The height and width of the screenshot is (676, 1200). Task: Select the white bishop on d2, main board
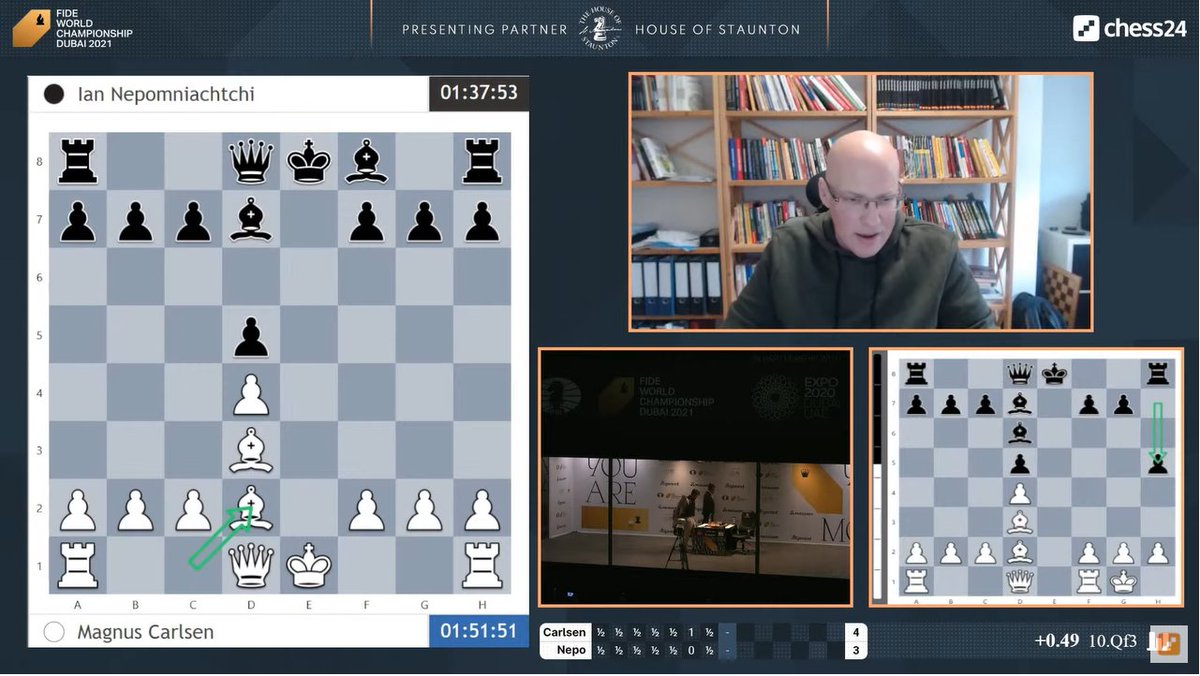tap(251, 508)
